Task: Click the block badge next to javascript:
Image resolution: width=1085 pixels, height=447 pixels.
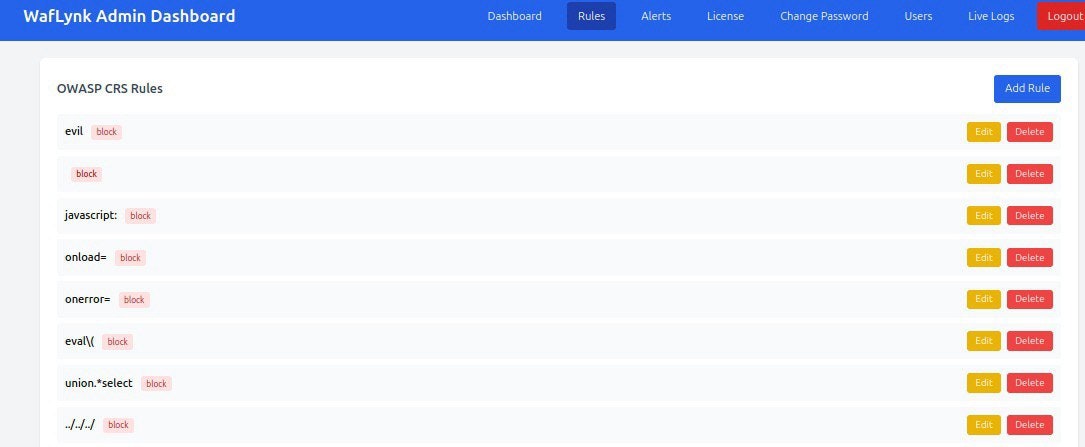Action: (140, 216)
